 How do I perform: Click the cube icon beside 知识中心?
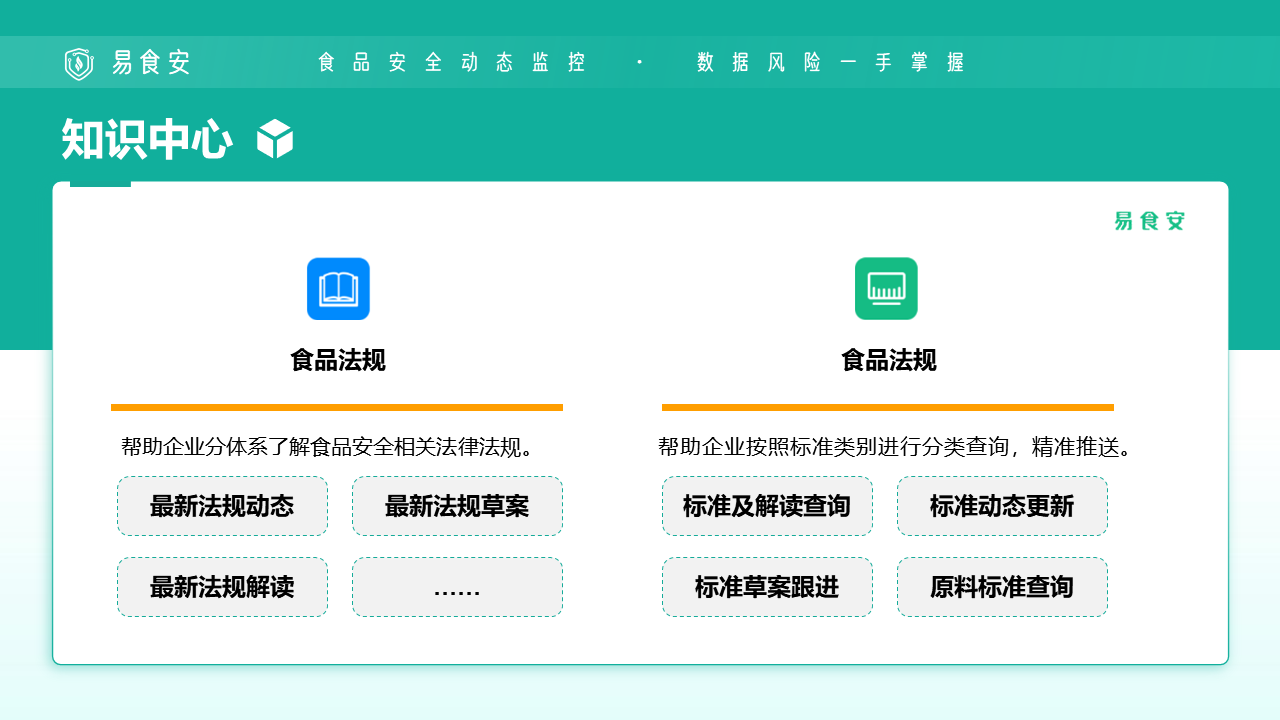coord(274,139)
